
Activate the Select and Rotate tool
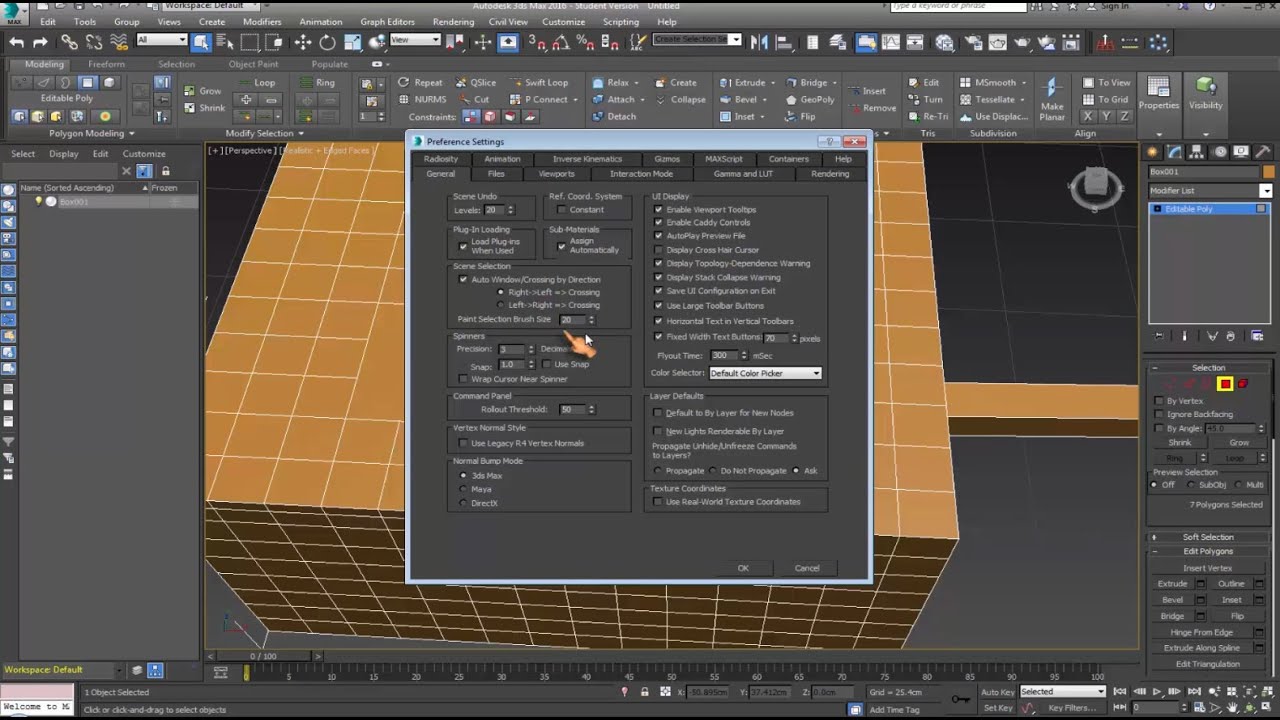click(x=327, y=42)
